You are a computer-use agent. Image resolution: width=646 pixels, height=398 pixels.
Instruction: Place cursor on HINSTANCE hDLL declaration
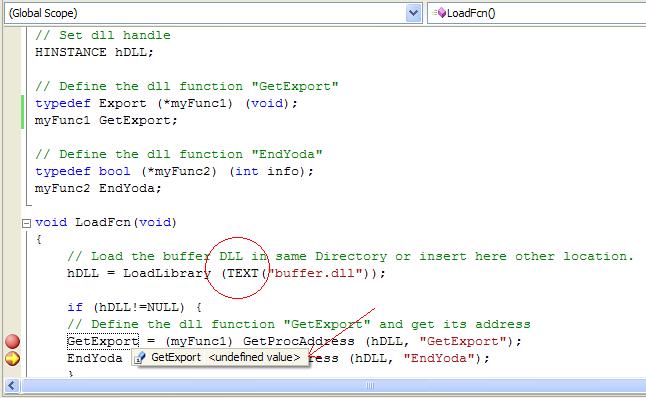pyautogui.click(x=94, y=52)
